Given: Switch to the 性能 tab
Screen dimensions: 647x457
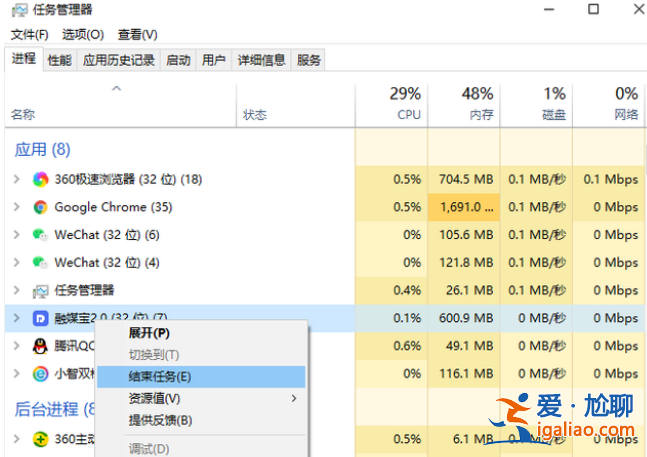Looking at the screenshot, I should 59,60.
